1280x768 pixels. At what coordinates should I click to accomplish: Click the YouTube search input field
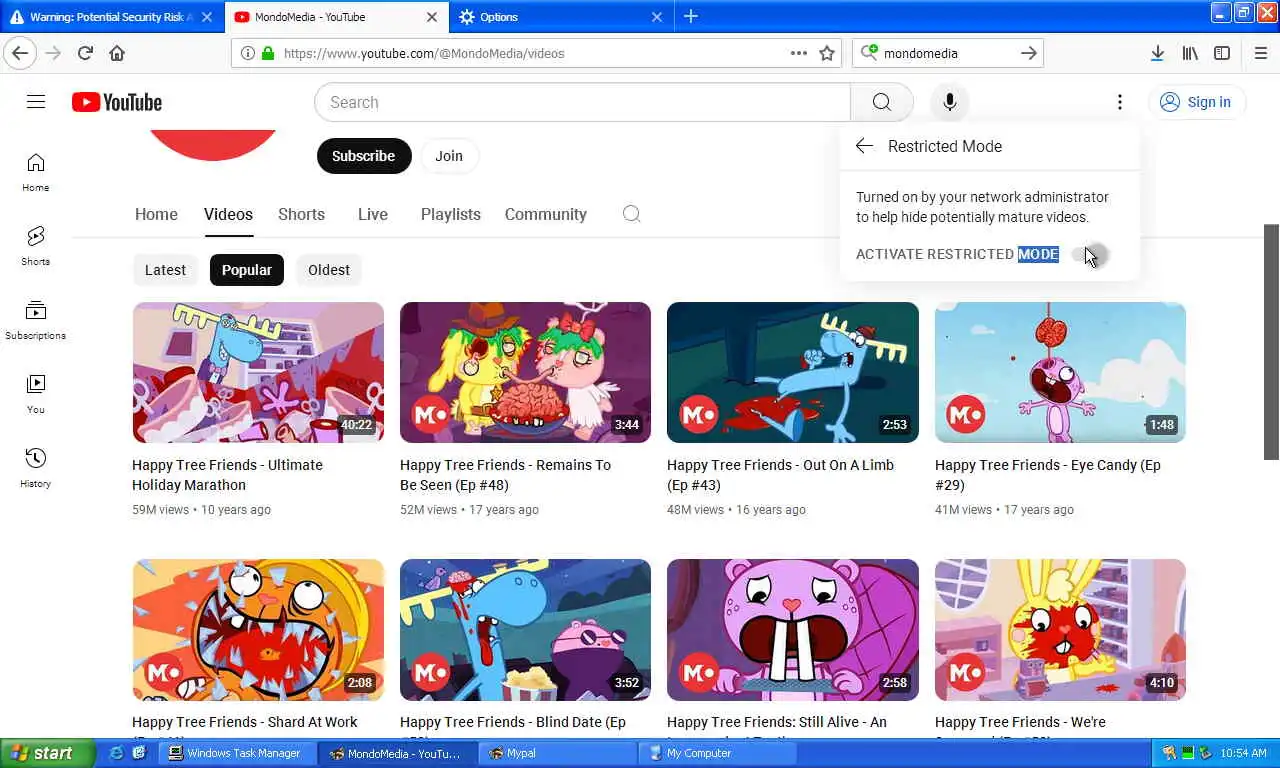pyautogui.click(x=582, y=102)
